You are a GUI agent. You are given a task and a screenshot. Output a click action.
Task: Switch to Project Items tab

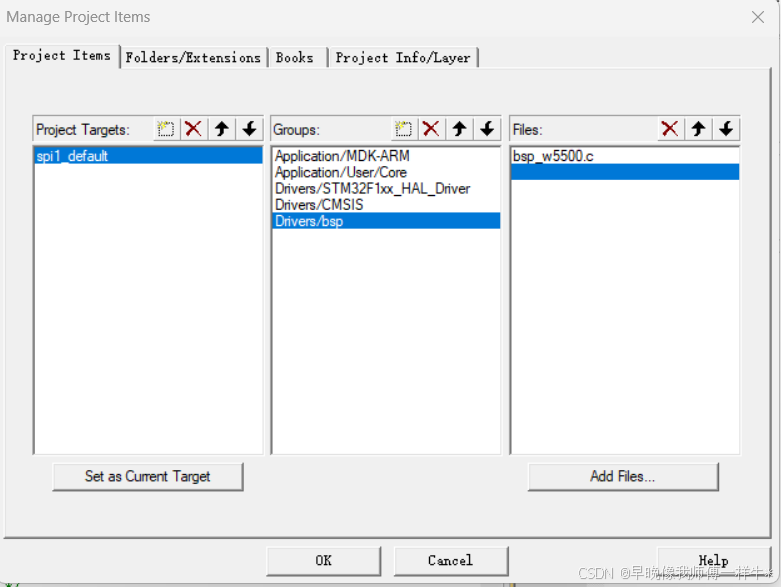tap(62, 55)
